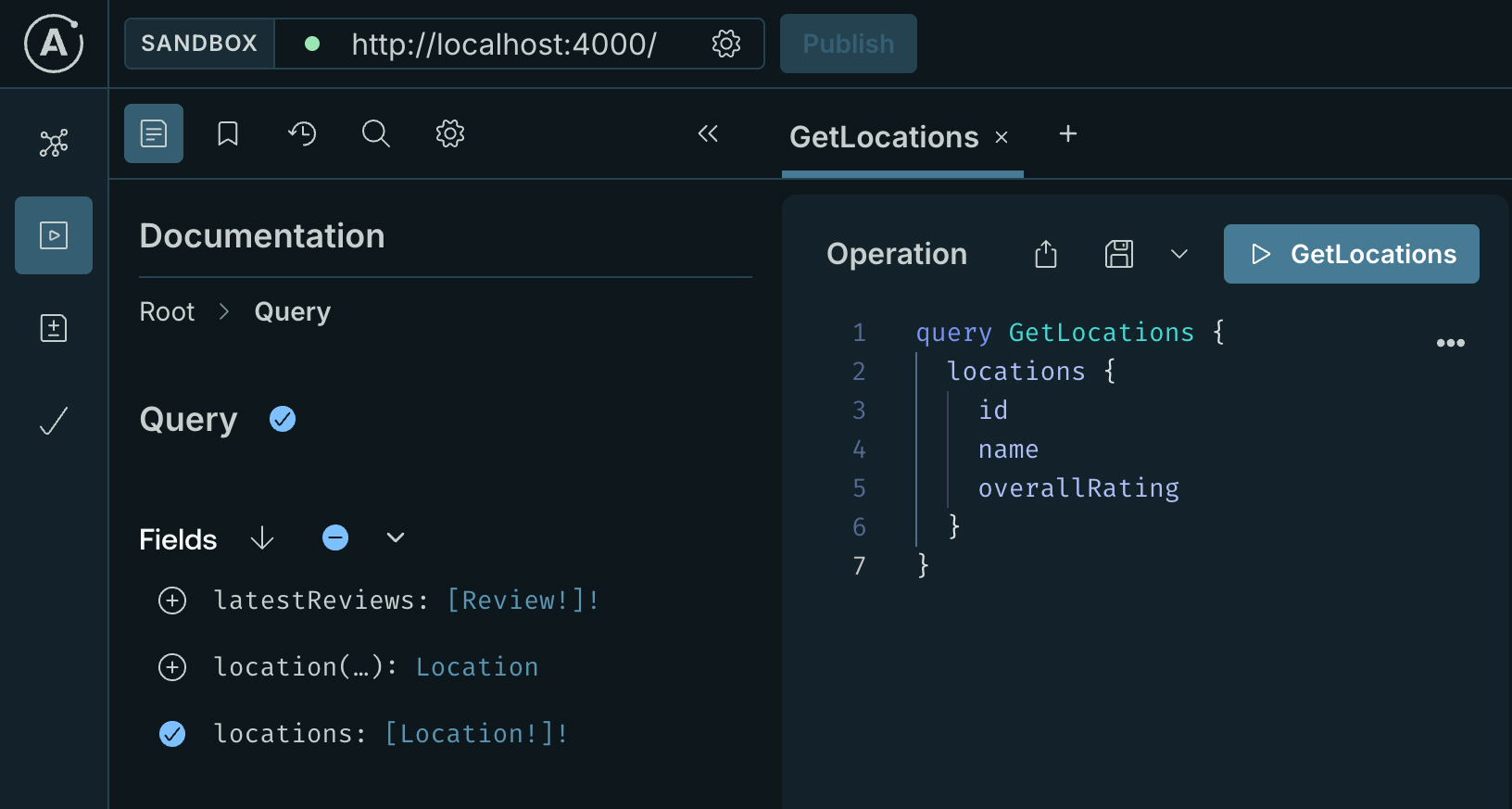
Task: Click the SANDBOX label
Action: [x=199, y=44]
